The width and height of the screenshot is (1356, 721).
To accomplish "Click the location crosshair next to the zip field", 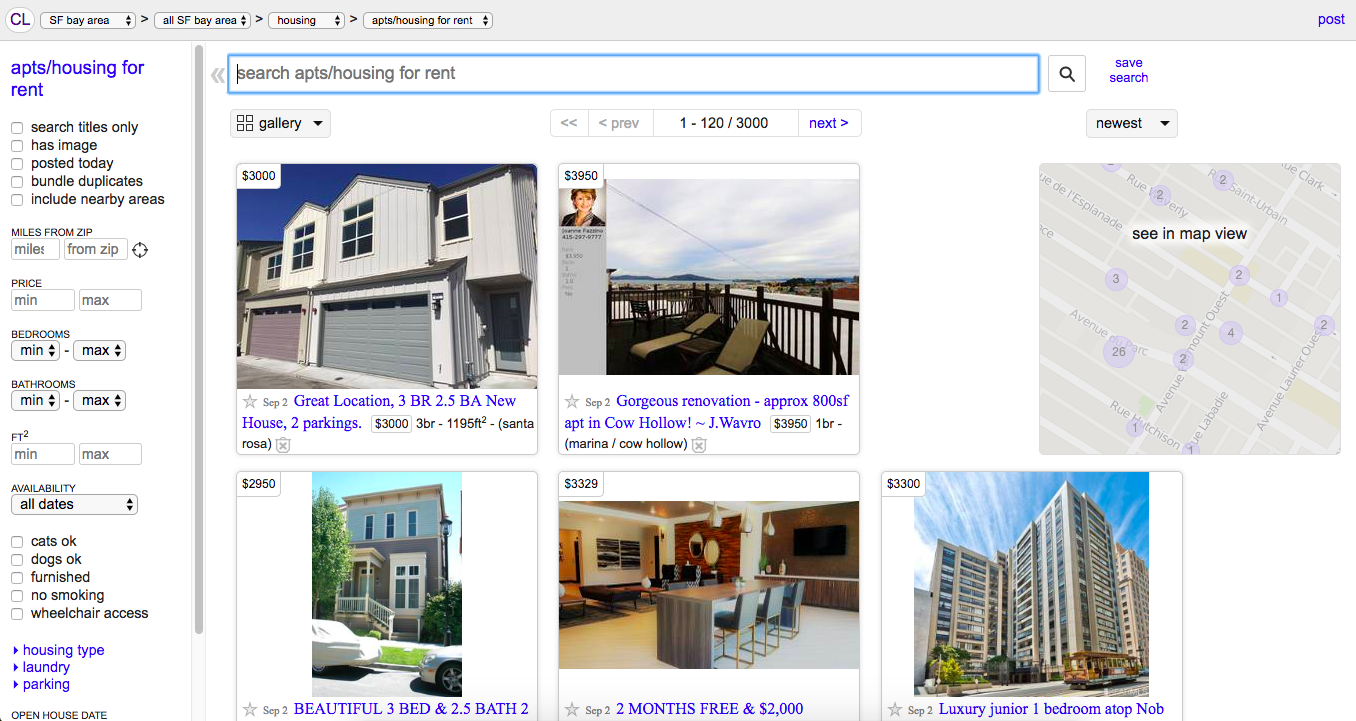I will point(140,250).
